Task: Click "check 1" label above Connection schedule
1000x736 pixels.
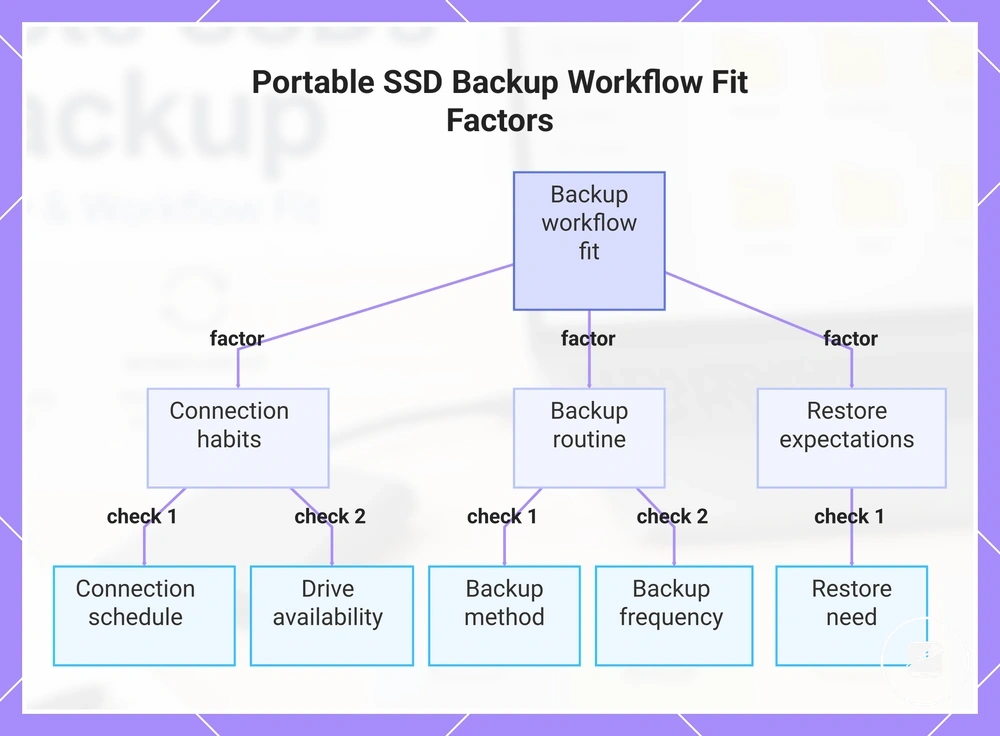Action: (x=142, y=516)
